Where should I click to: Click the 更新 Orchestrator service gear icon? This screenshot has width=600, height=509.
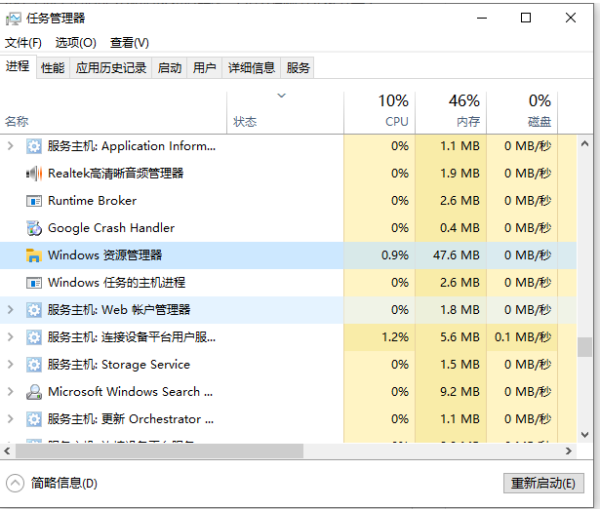[x=34, y=419]
